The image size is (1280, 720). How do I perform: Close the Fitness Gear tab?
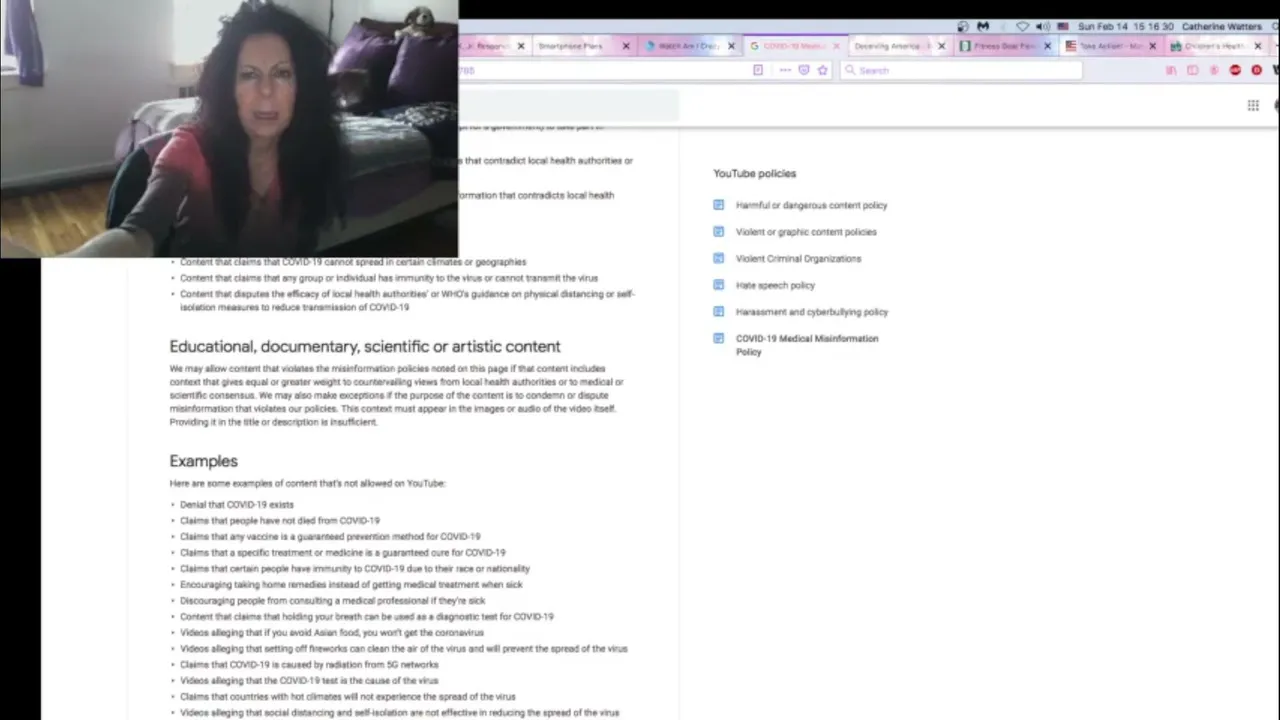pyautogui.click(x=1047, y=46)
